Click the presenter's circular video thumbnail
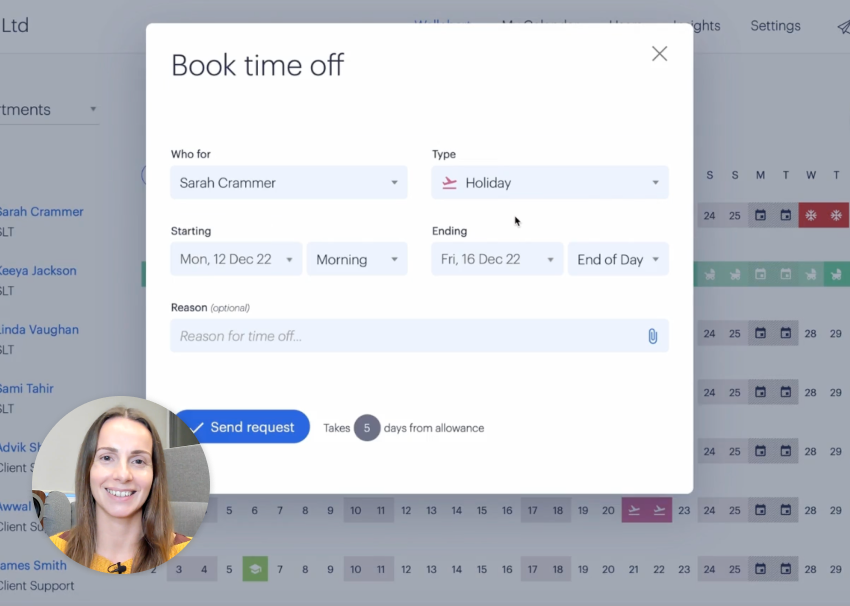The image size is (850, 606). pos(120,485)
